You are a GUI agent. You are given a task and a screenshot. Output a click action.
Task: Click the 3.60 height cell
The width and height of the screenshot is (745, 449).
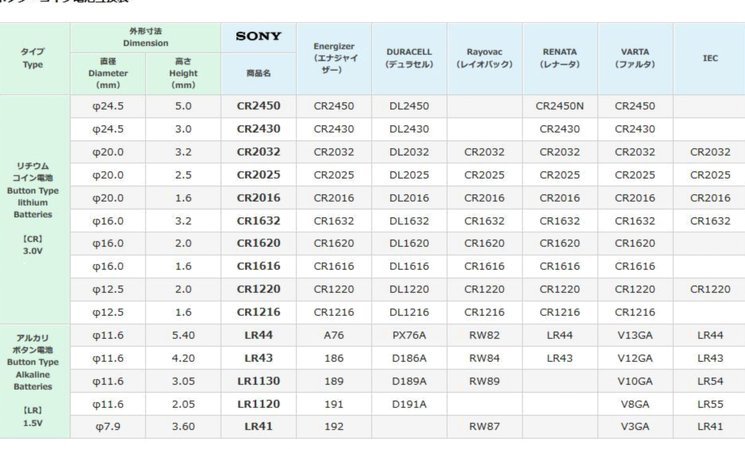183,427
